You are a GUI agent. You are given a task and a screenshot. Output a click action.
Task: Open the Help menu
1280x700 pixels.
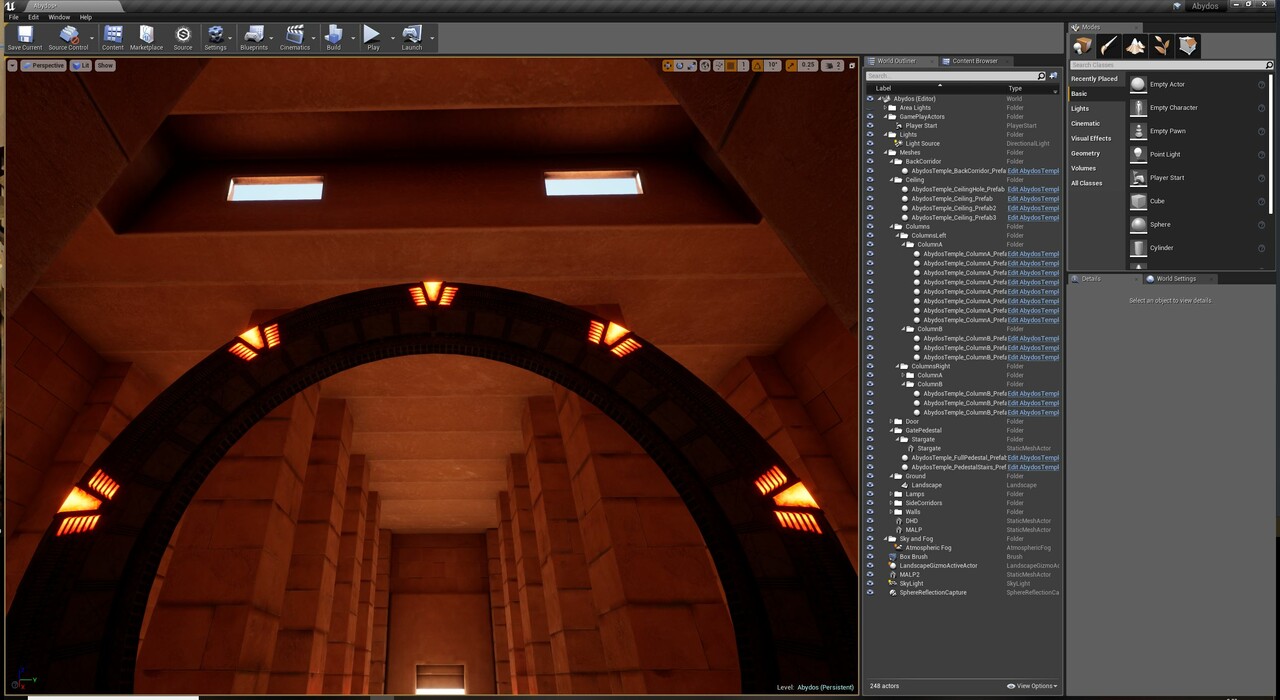(x=85, y=17)
